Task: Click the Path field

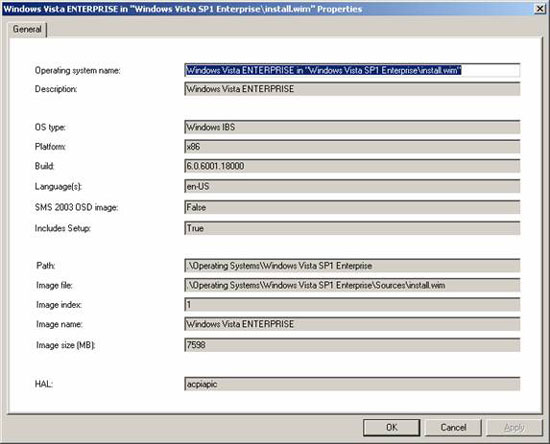Action: pyautogui.click(x=352, y=265)
